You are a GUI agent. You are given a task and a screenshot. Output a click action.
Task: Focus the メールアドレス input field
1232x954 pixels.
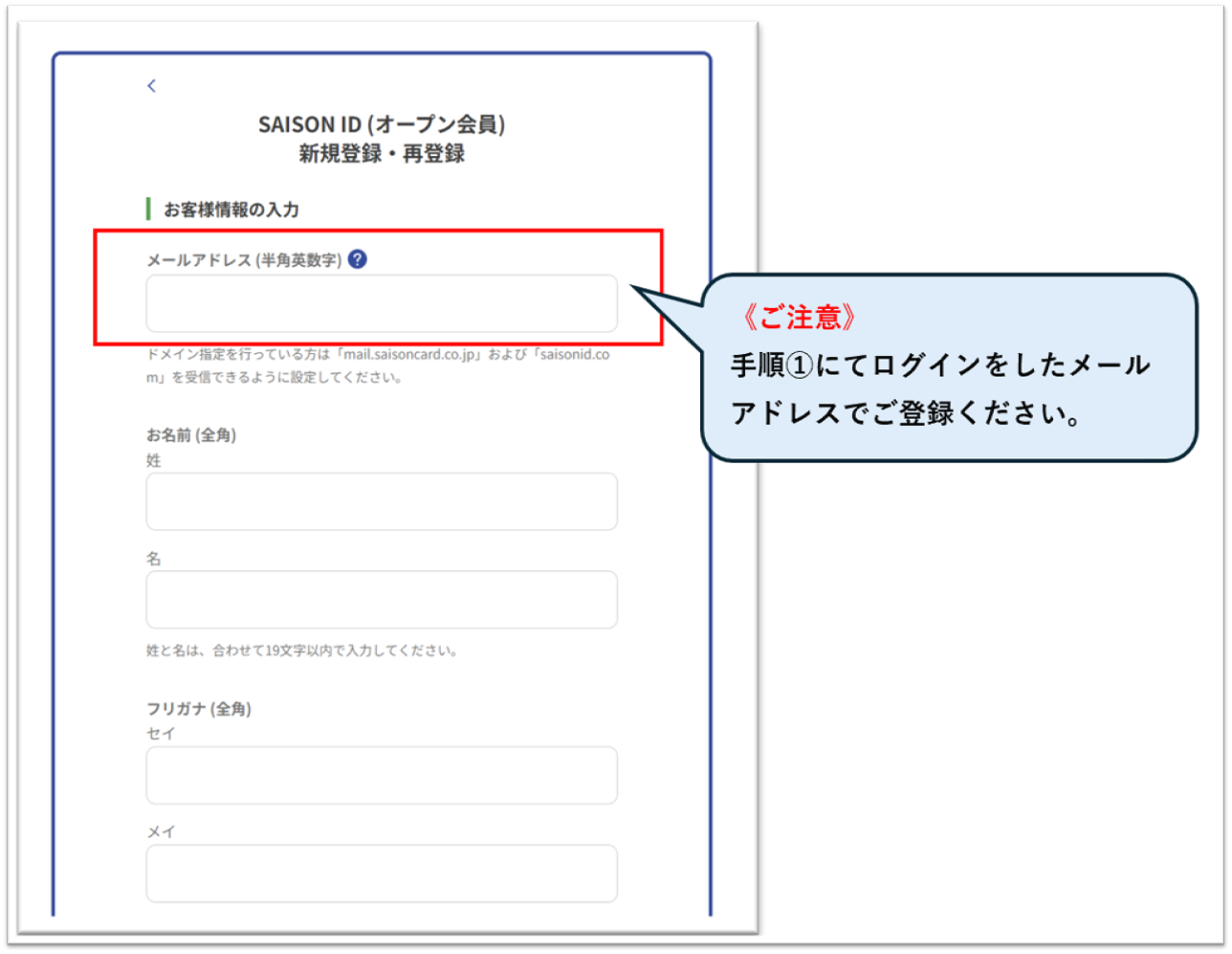click(382, 303)
